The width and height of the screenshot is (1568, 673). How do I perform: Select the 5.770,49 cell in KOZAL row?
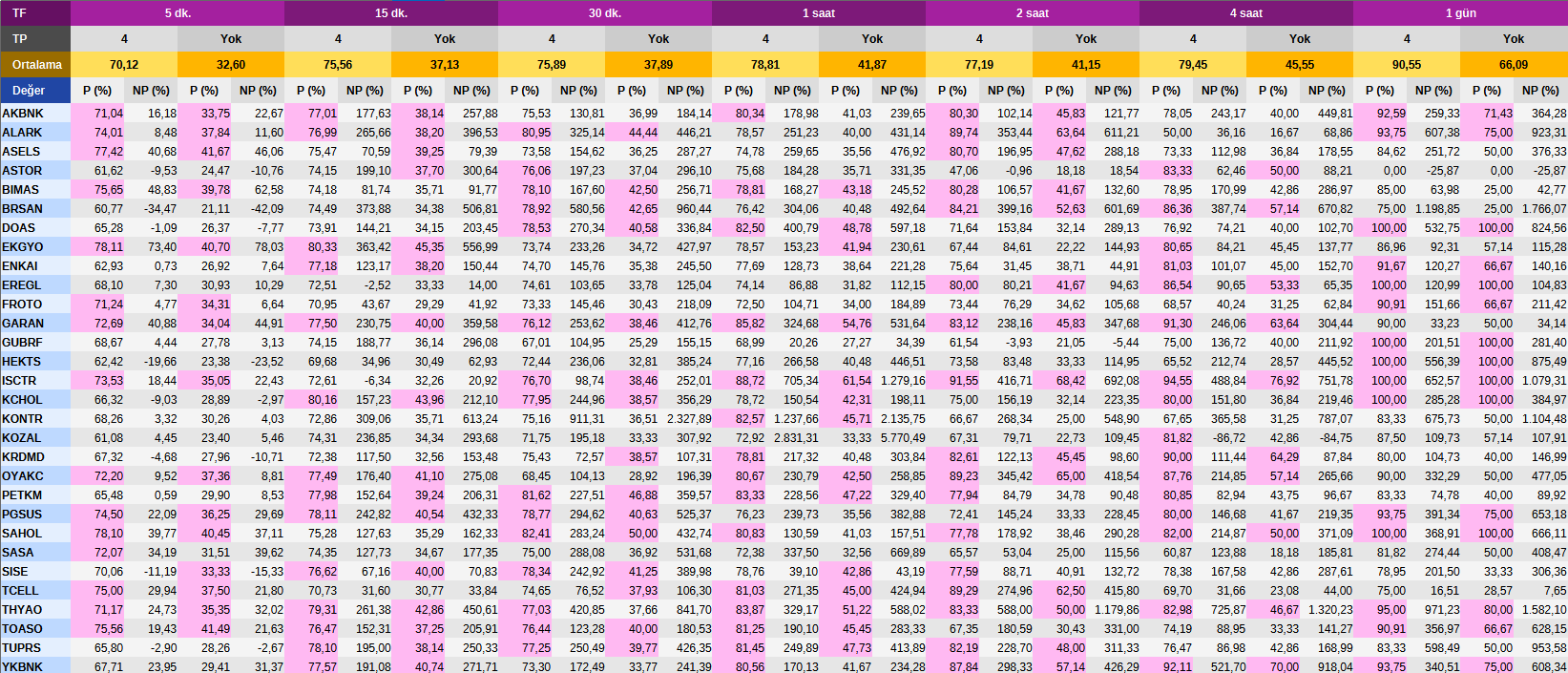tap(902, 438)
